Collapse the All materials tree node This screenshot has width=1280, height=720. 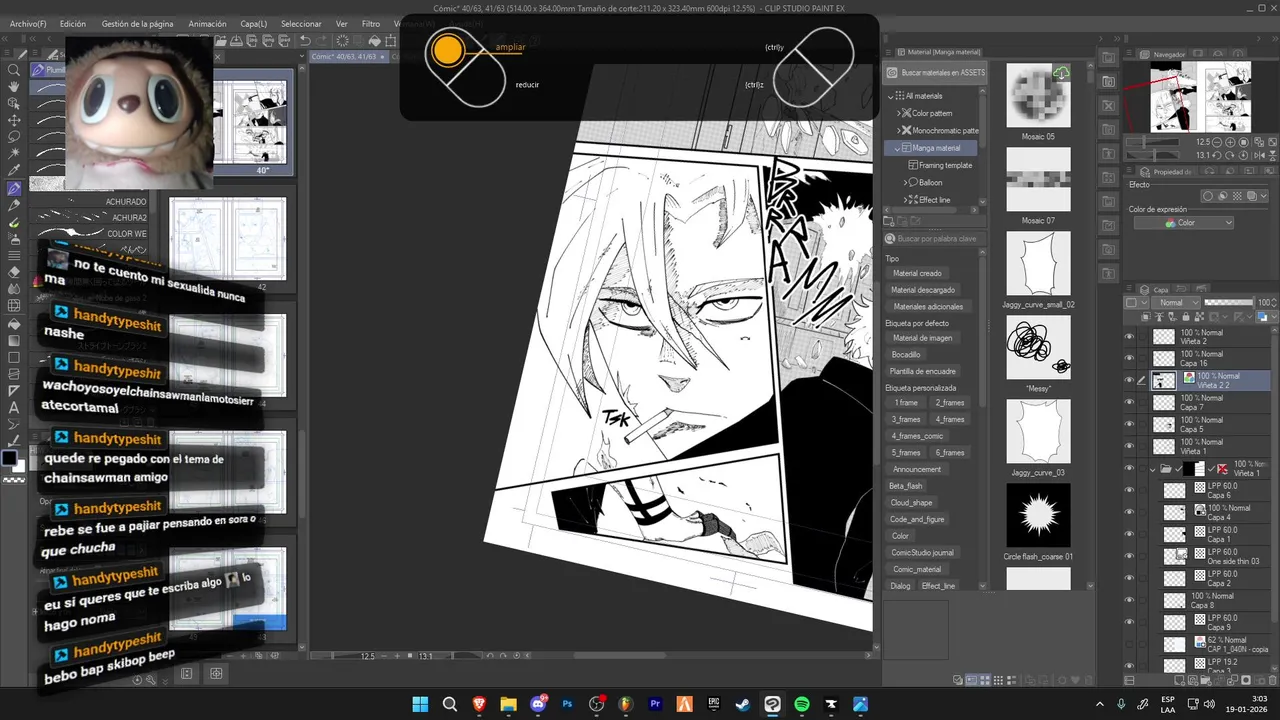click(891, 96)
